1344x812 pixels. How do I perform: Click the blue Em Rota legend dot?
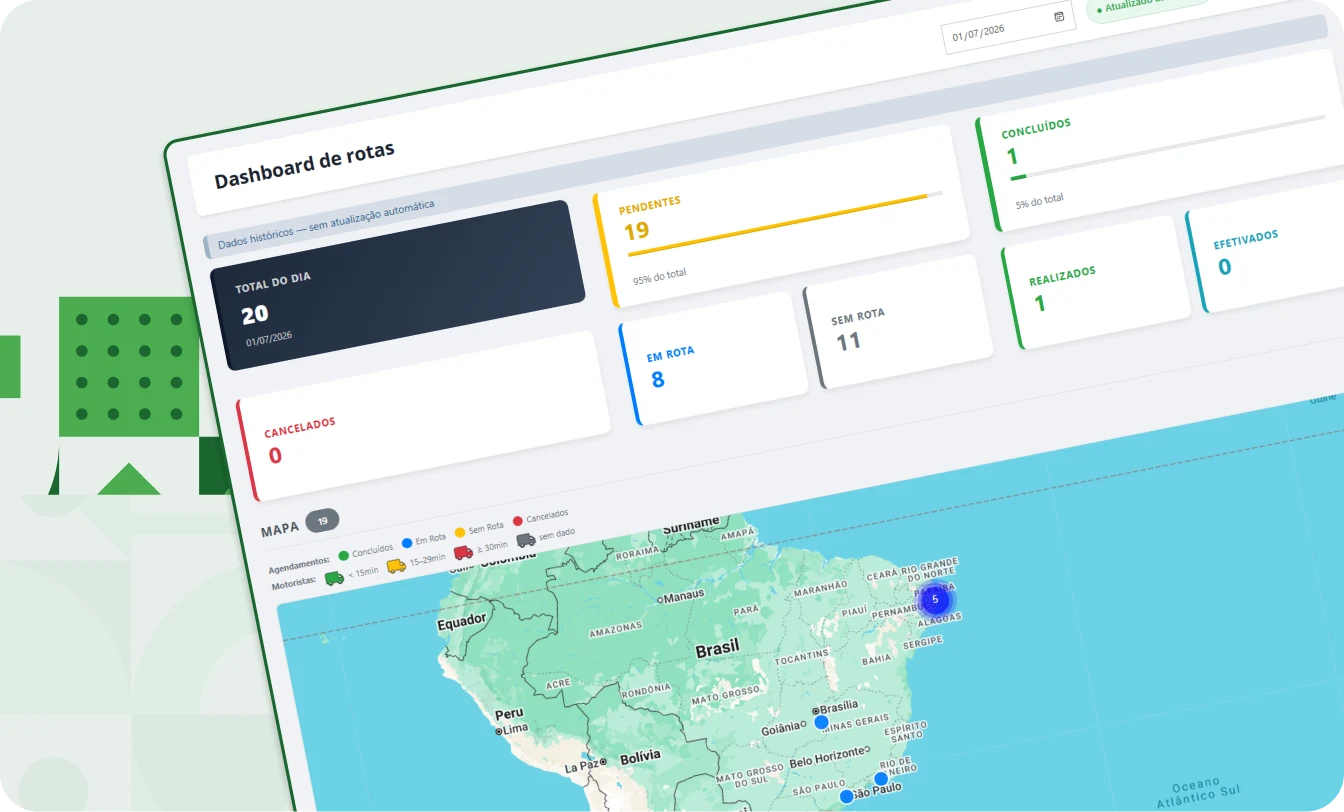407,543
